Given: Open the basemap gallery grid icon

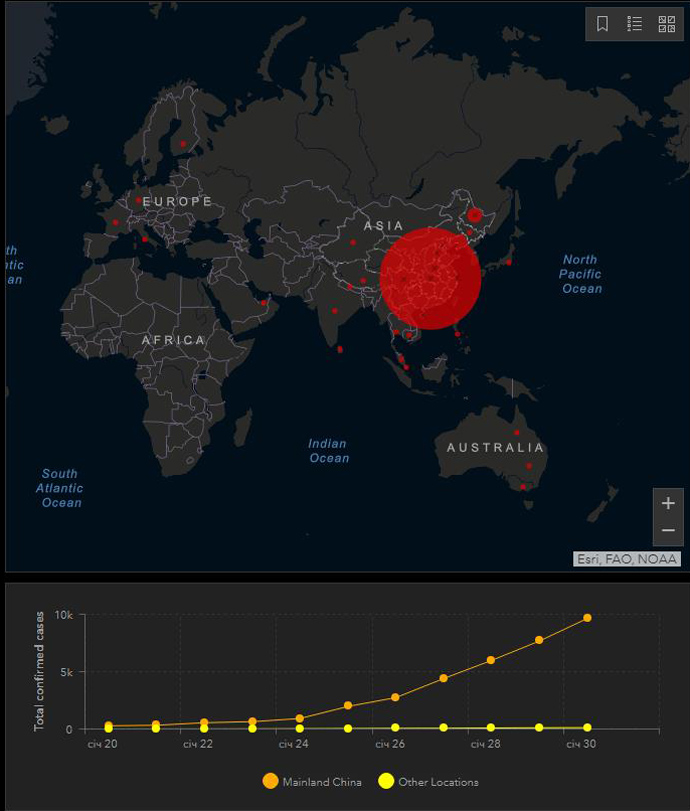Looking at the screenshot, I should click(667, 24).
